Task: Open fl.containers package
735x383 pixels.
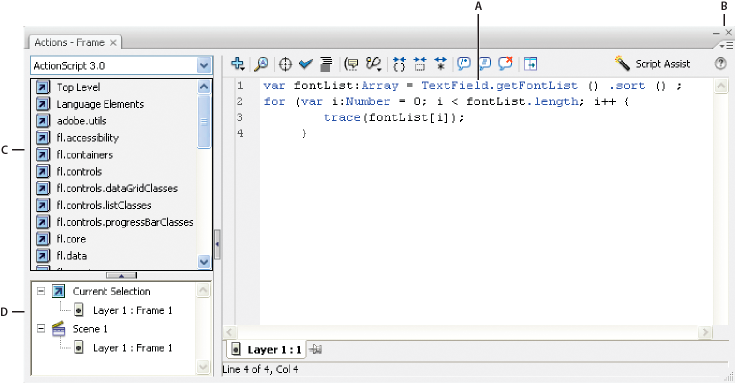Action: (x=85, y=155)
